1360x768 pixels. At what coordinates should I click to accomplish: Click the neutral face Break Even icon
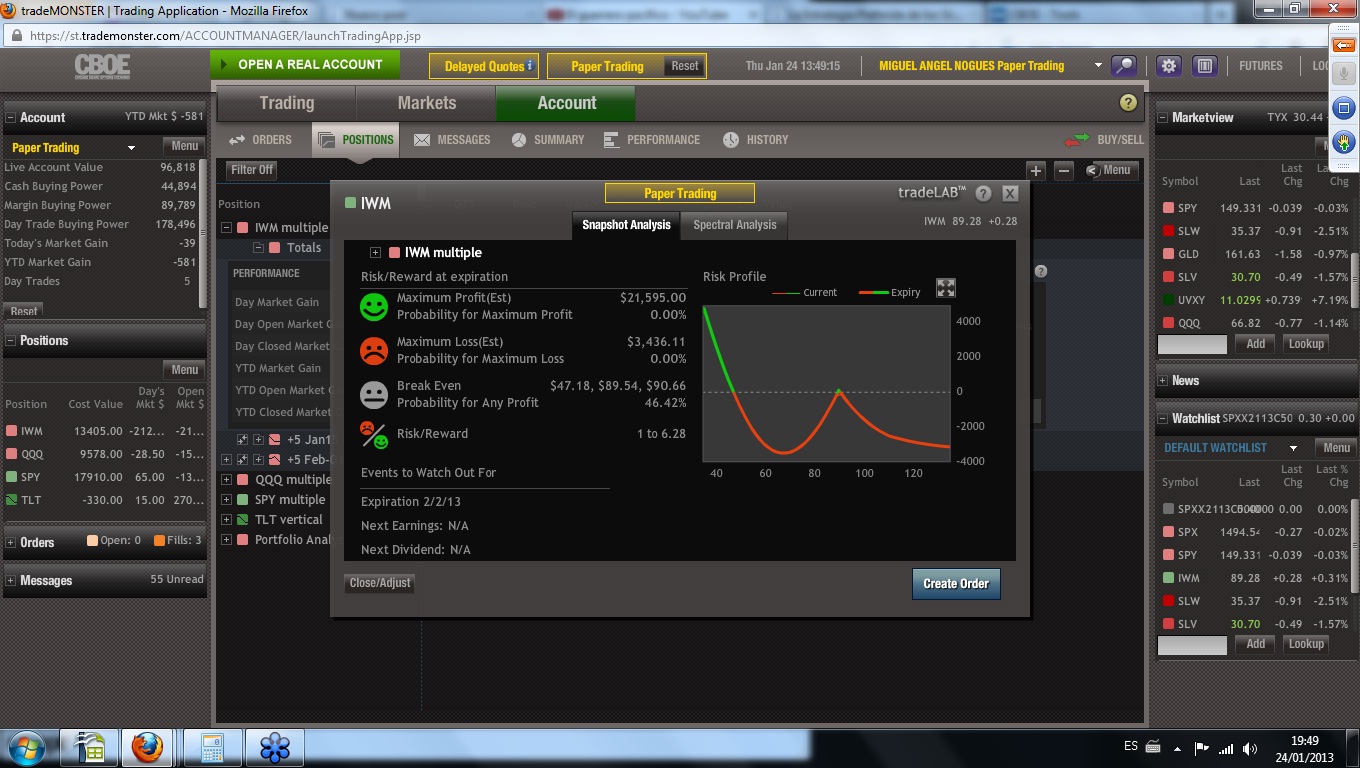click(374, 394)
